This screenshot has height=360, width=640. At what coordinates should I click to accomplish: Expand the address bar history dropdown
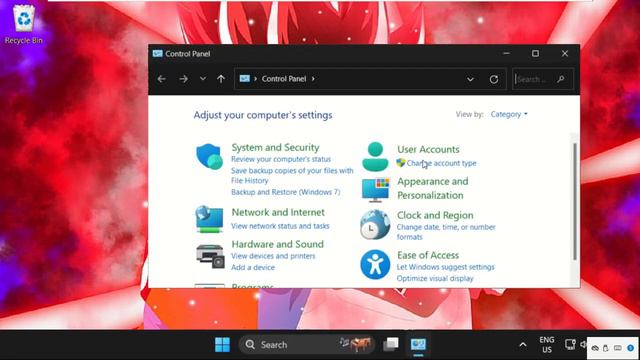click(470, 79)
